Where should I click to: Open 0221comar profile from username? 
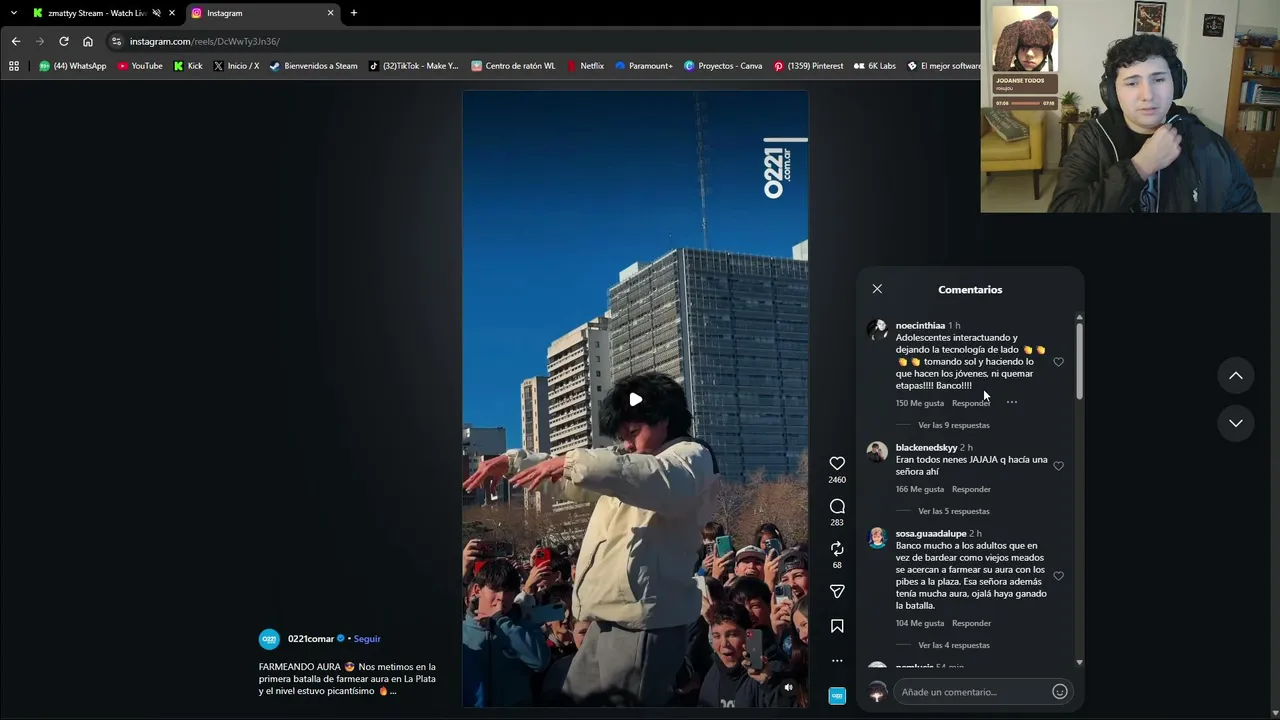click(311, 639)
